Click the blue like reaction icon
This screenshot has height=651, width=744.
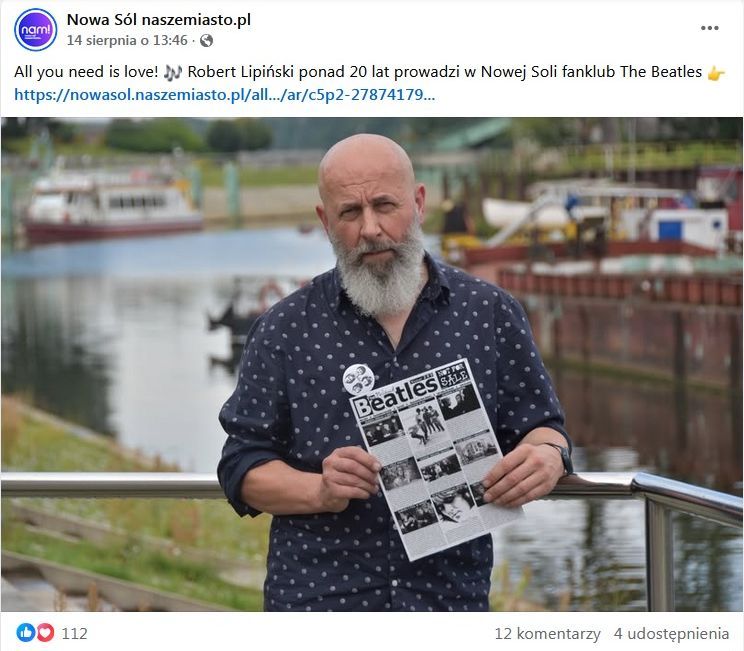pyautogui.click(x=26, y=632)
